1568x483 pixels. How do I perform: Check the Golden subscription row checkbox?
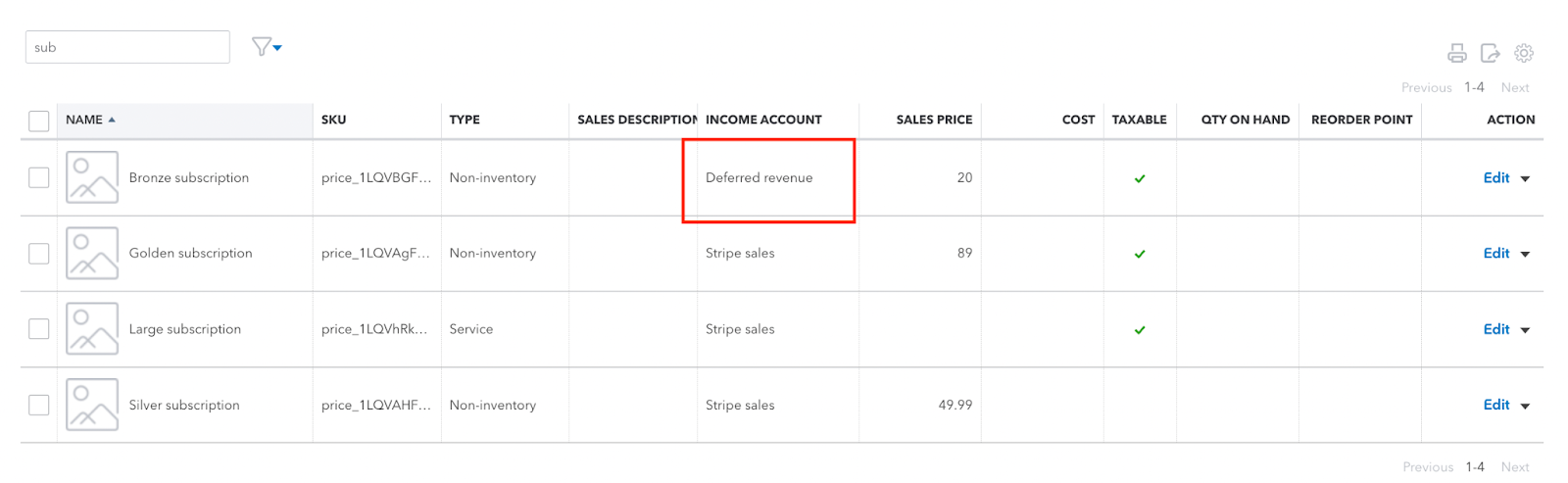[x=39, y=253]
